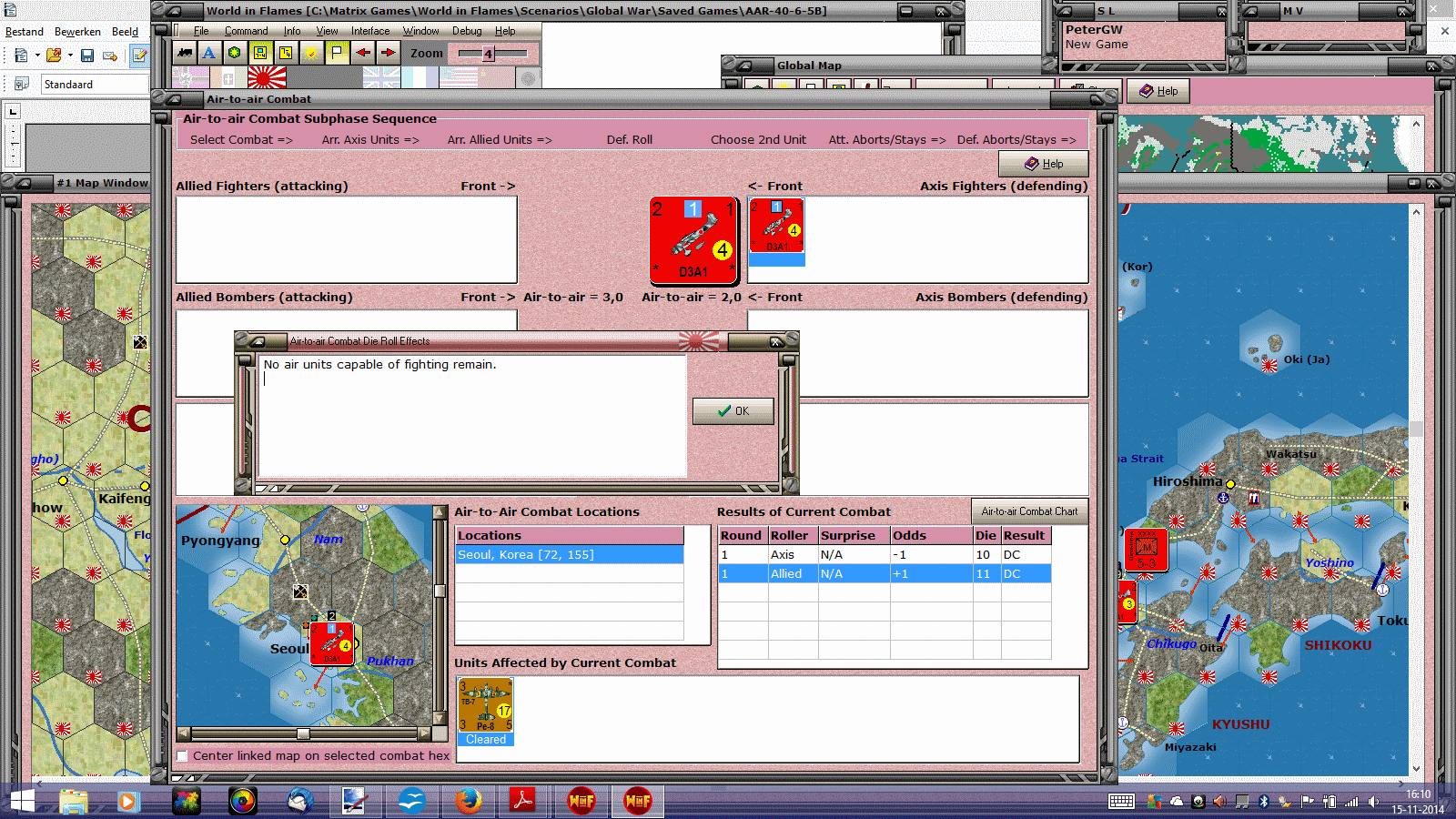Click the white flag toolbar icon
Viewport: 1456px width, 819px height.
(337, 53)
